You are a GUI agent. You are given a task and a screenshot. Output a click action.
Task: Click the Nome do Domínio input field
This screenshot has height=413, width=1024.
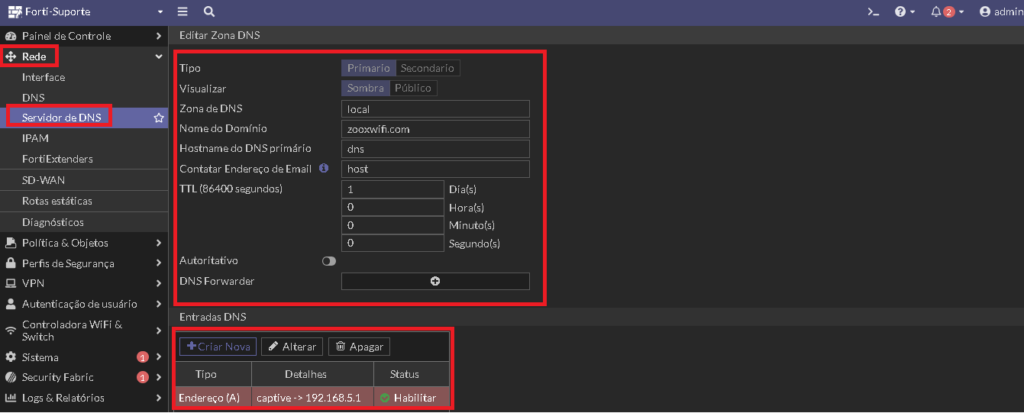pyautogui.click(x=435, y=129)
